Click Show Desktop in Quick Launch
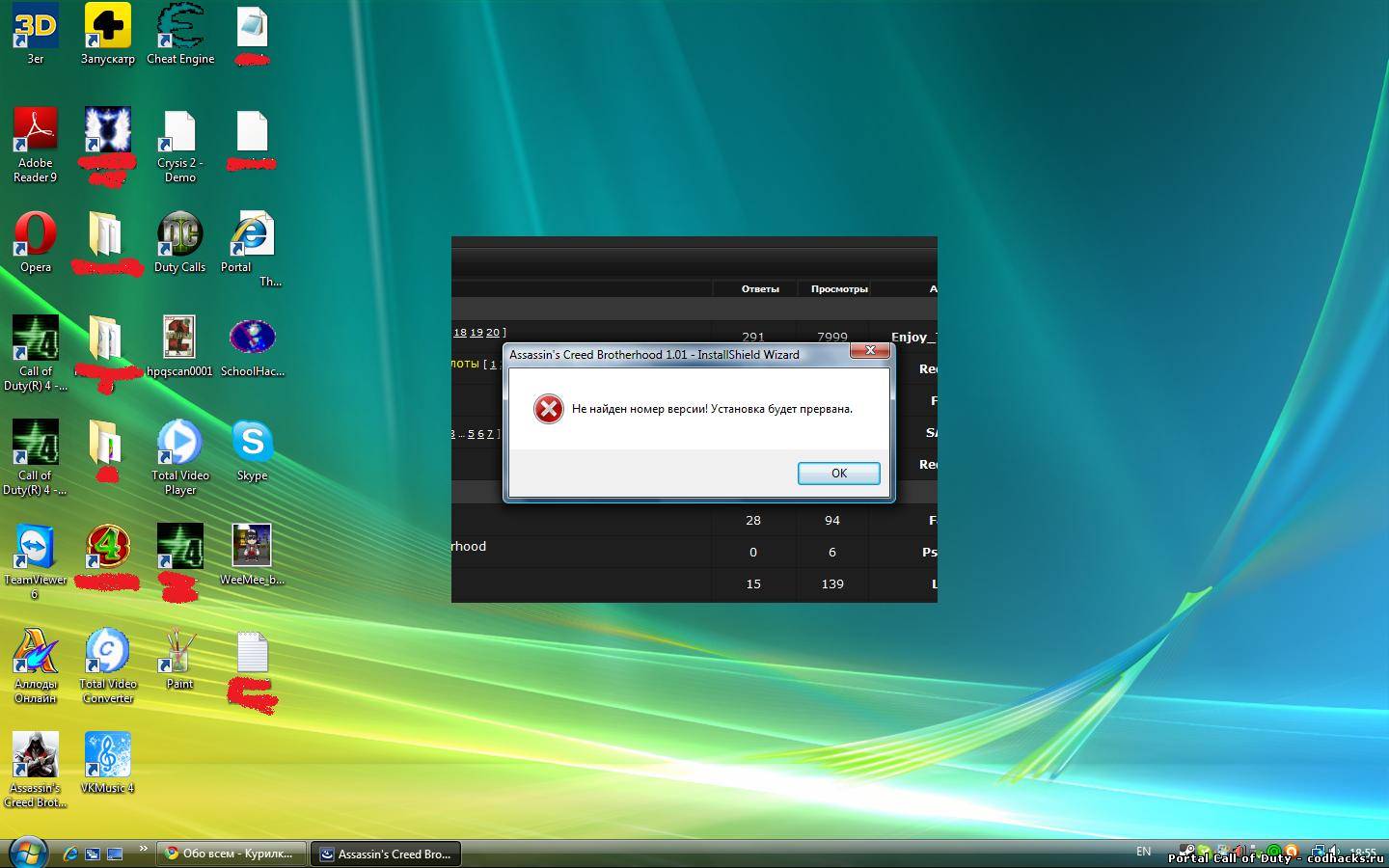The width and height of the screenshot is (1389, 868). click(x=115, y=854)
